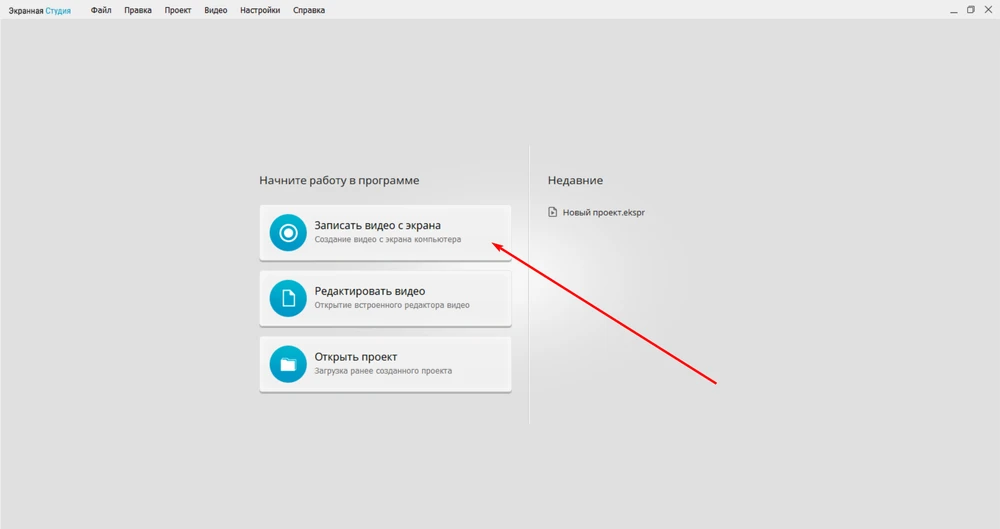
Task: Click the Создание видео с экрана компьютера subtitle
Action: click(x=388, y=240)
